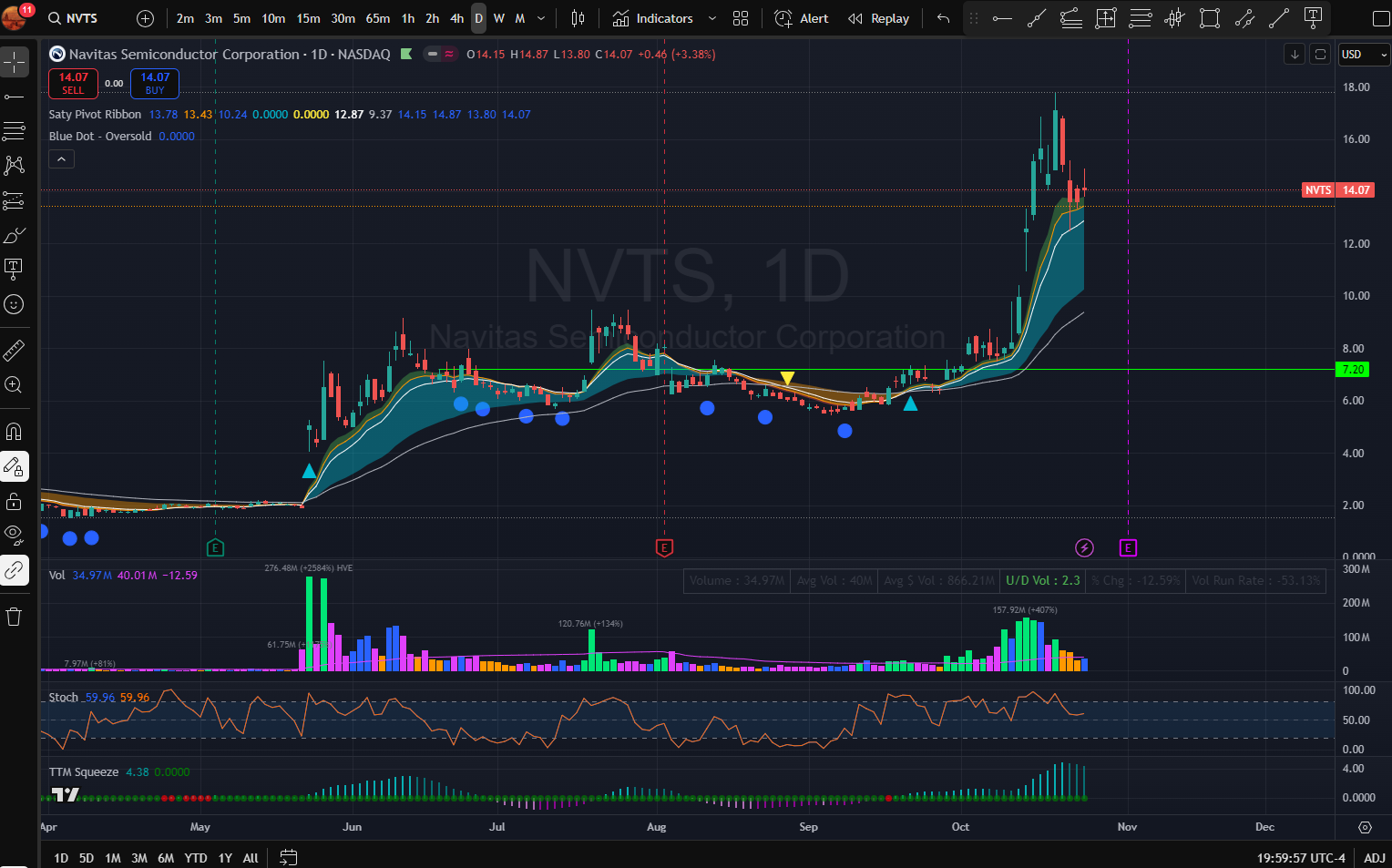This screenshot has width=1392, height=868.
Task: Select horizontal ray drawing favorite
Action: coord(1002,18)
